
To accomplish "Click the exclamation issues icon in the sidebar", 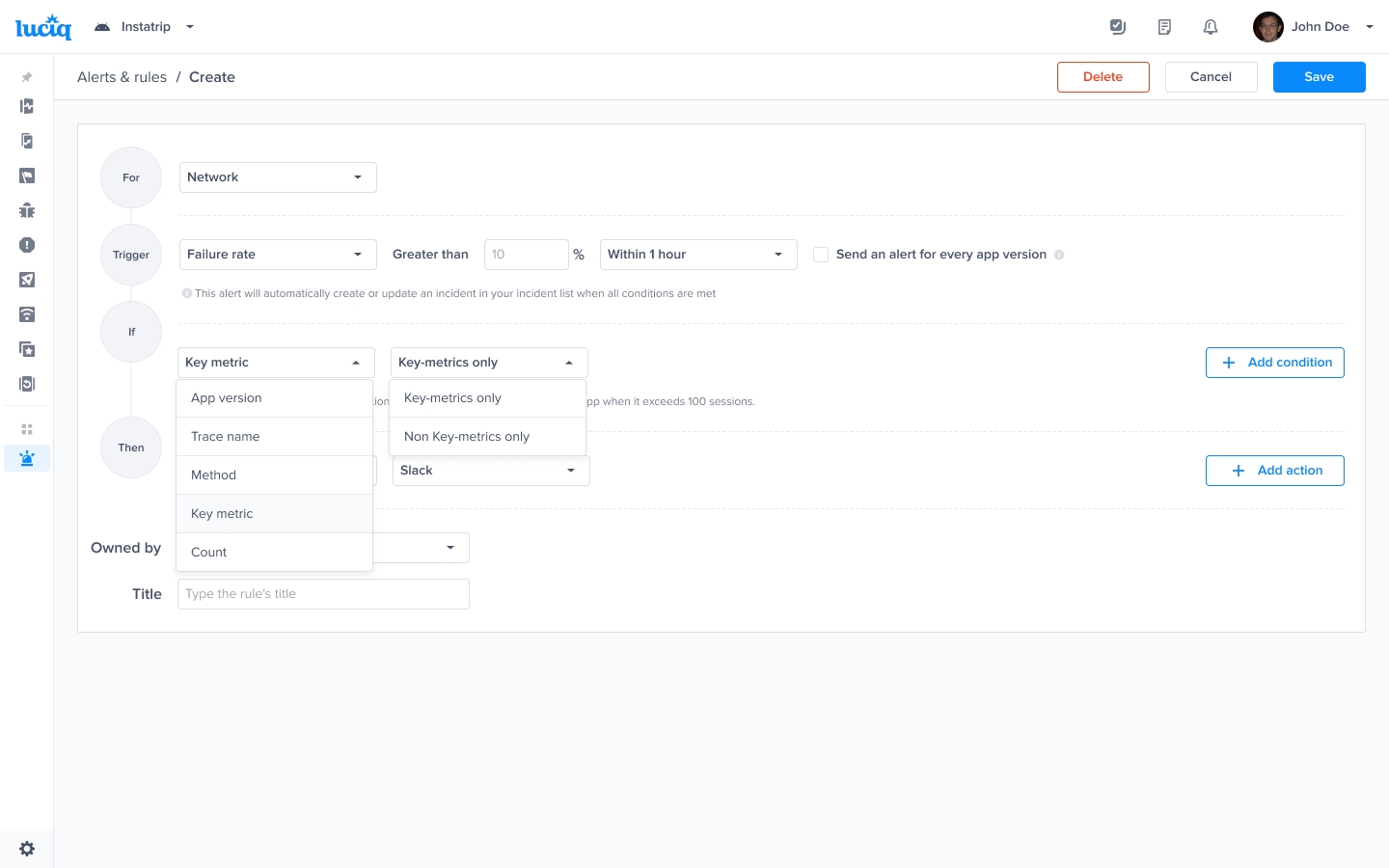I will (x=27, y=245).
